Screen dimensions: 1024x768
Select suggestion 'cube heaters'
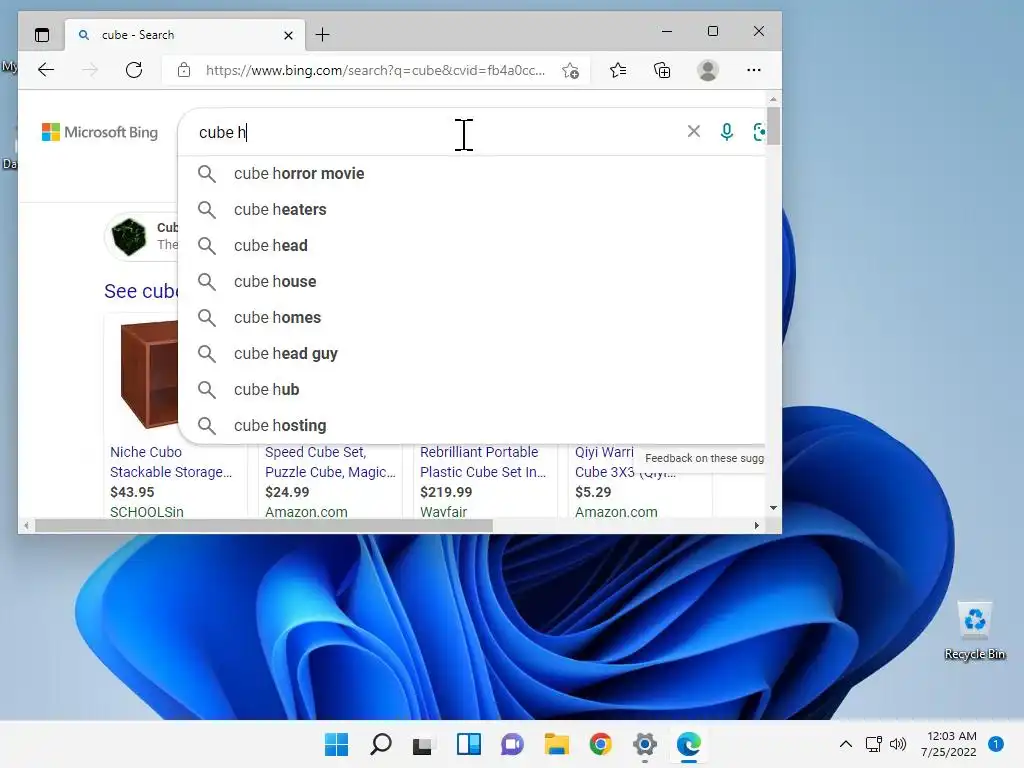click(472, 210)
